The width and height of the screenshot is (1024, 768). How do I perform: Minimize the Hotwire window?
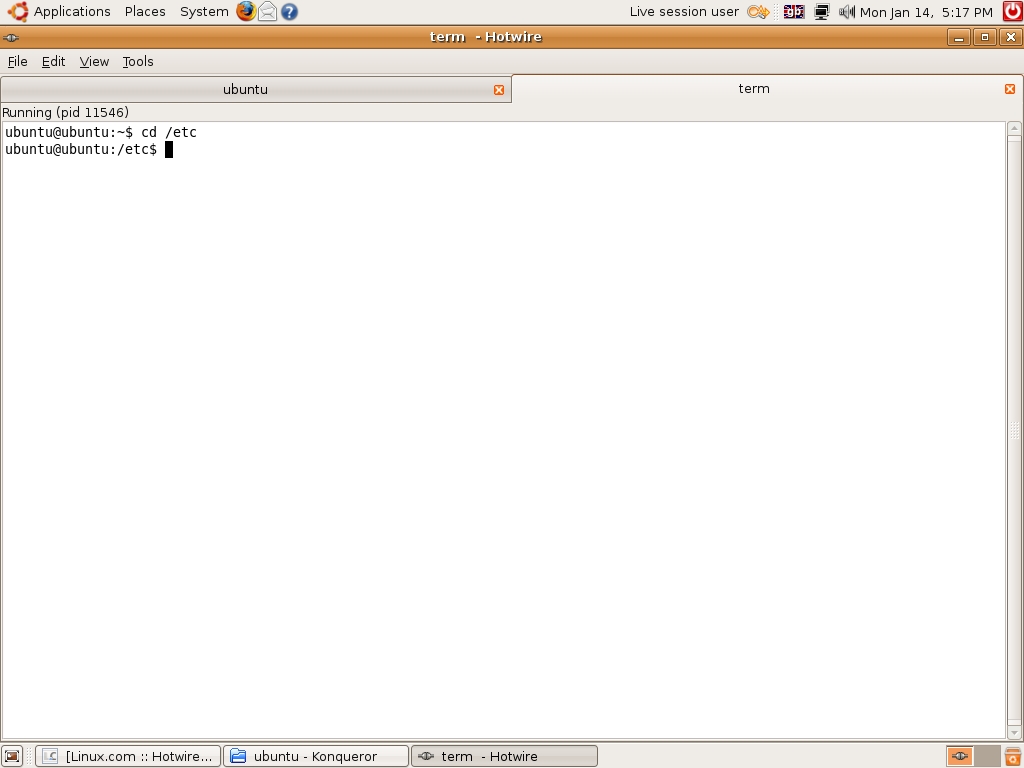tap(959, 37)
